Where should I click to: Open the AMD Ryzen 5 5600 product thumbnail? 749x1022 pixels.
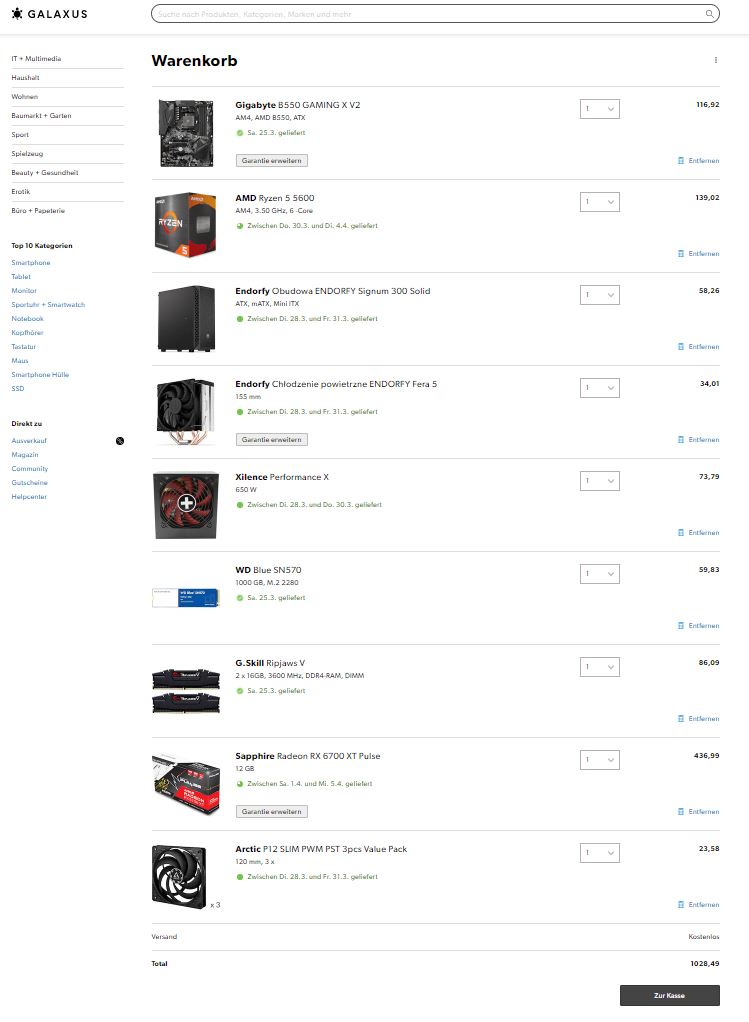186,225
